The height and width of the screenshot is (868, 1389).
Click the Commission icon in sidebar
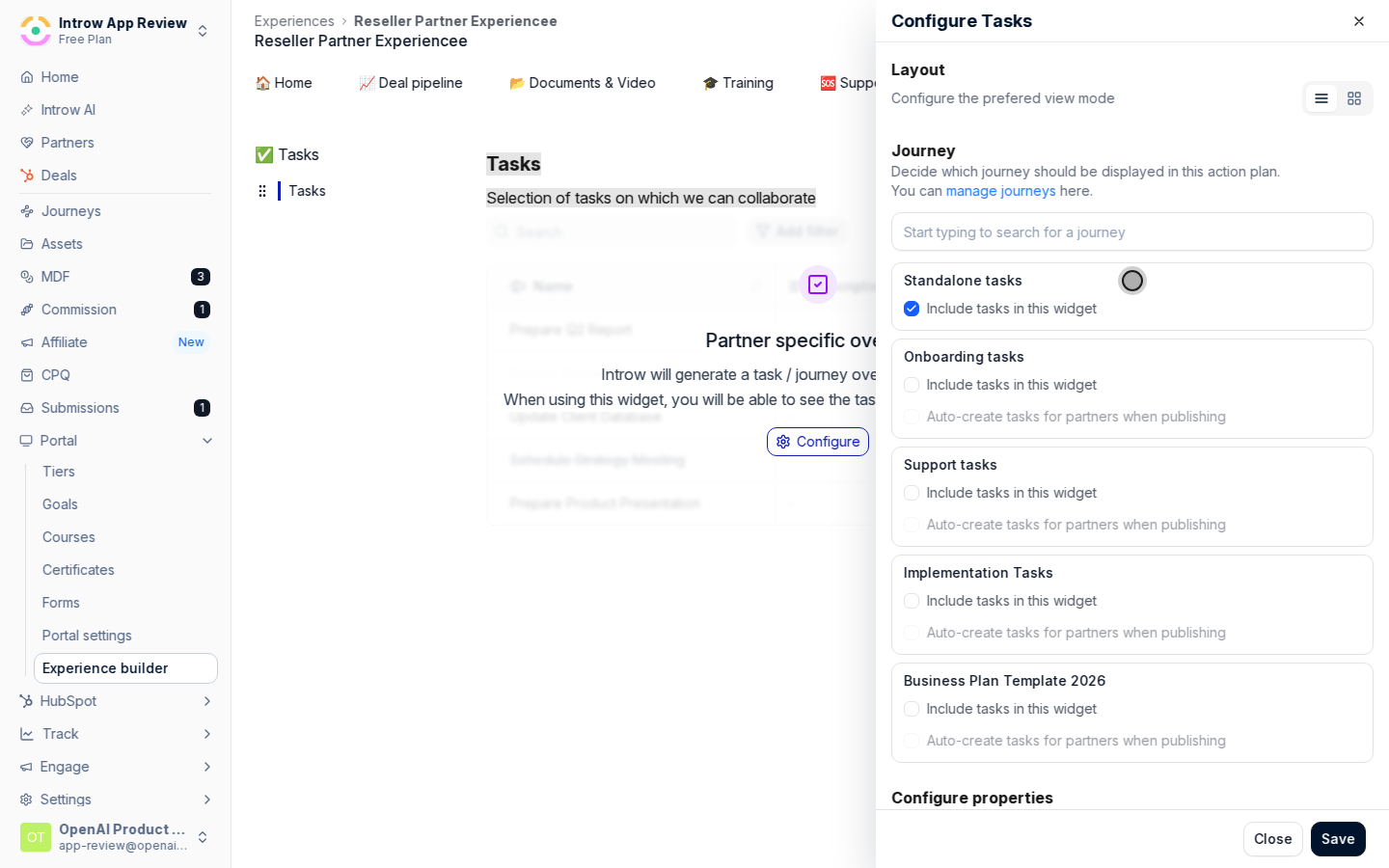click(x=27, y=310)
